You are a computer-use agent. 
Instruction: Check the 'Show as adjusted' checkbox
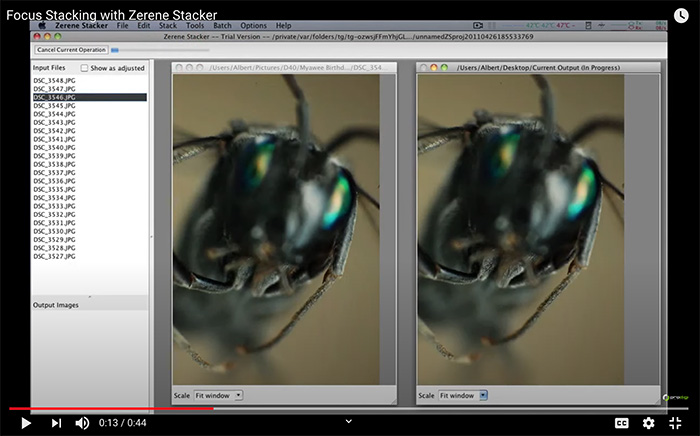point(85,68)
